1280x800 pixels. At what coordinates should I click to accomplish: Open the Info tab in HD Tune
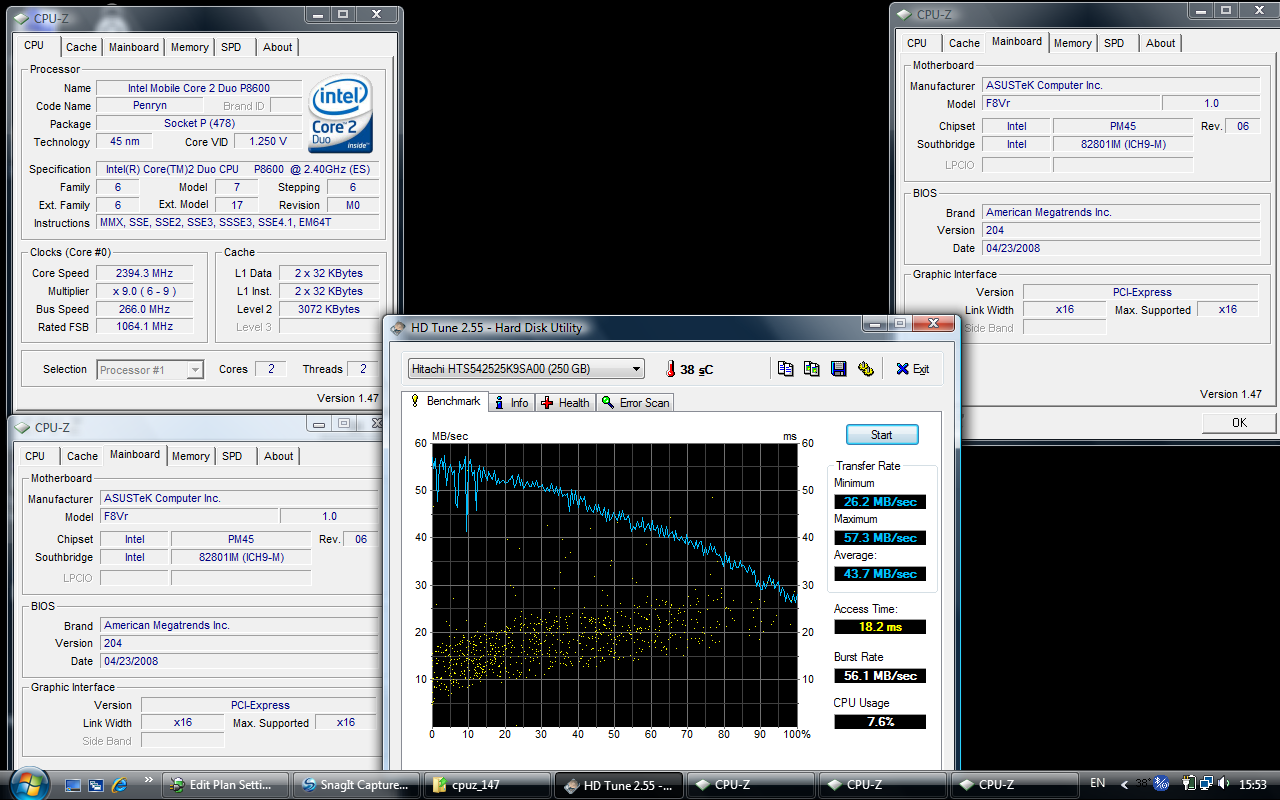[512, 403]
